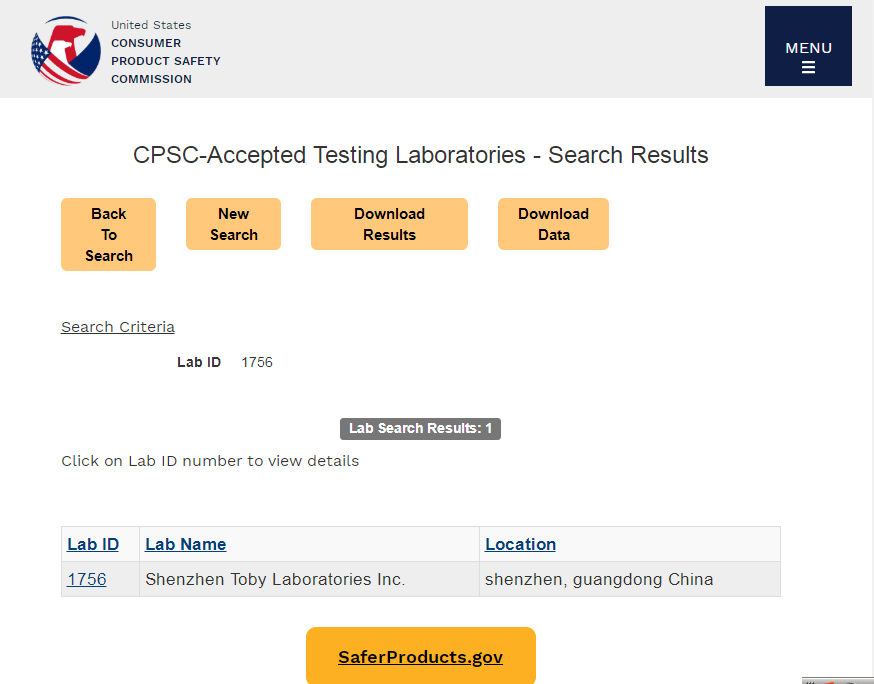The width and height of the screenshot is (874, 684).
Task: Sort table by Lab Name column header
Action: click(186, 544)
